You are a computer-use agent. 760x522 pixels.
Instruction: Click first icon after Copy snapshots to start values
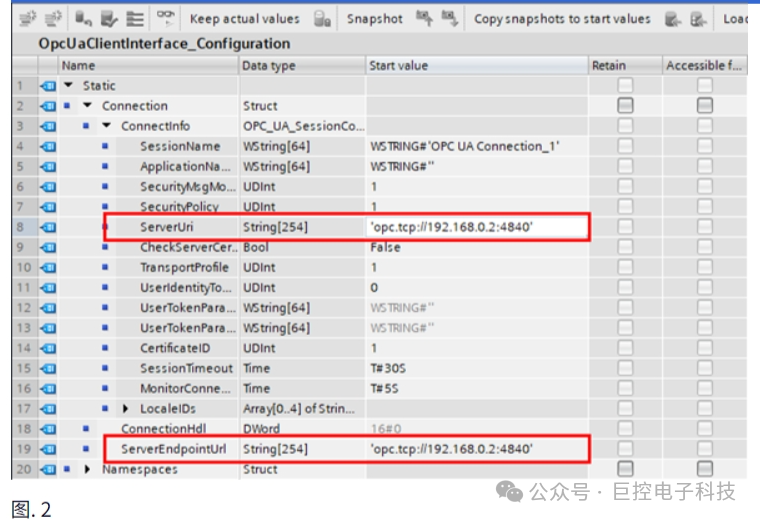(673, 19)
